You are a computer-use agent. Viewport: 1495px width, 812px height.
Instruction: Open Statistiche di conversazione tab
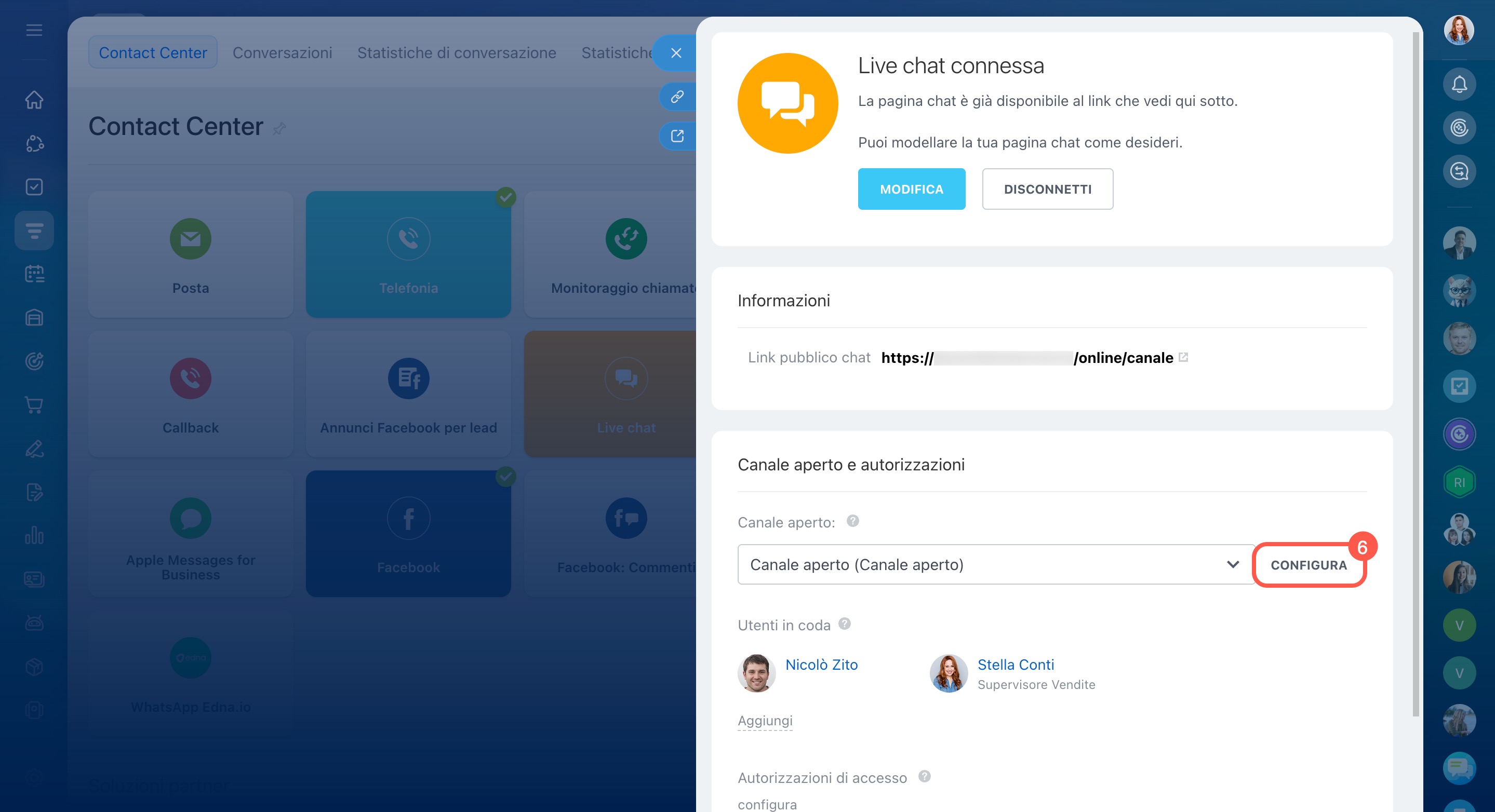[456, 53]
